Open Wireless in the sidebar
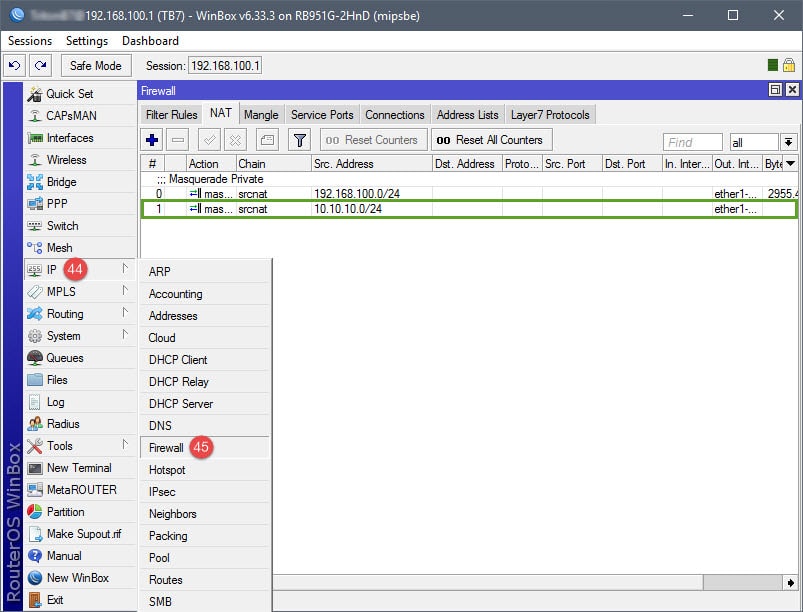Viewport: 803px width, 612px height. [x=80, y=160]
